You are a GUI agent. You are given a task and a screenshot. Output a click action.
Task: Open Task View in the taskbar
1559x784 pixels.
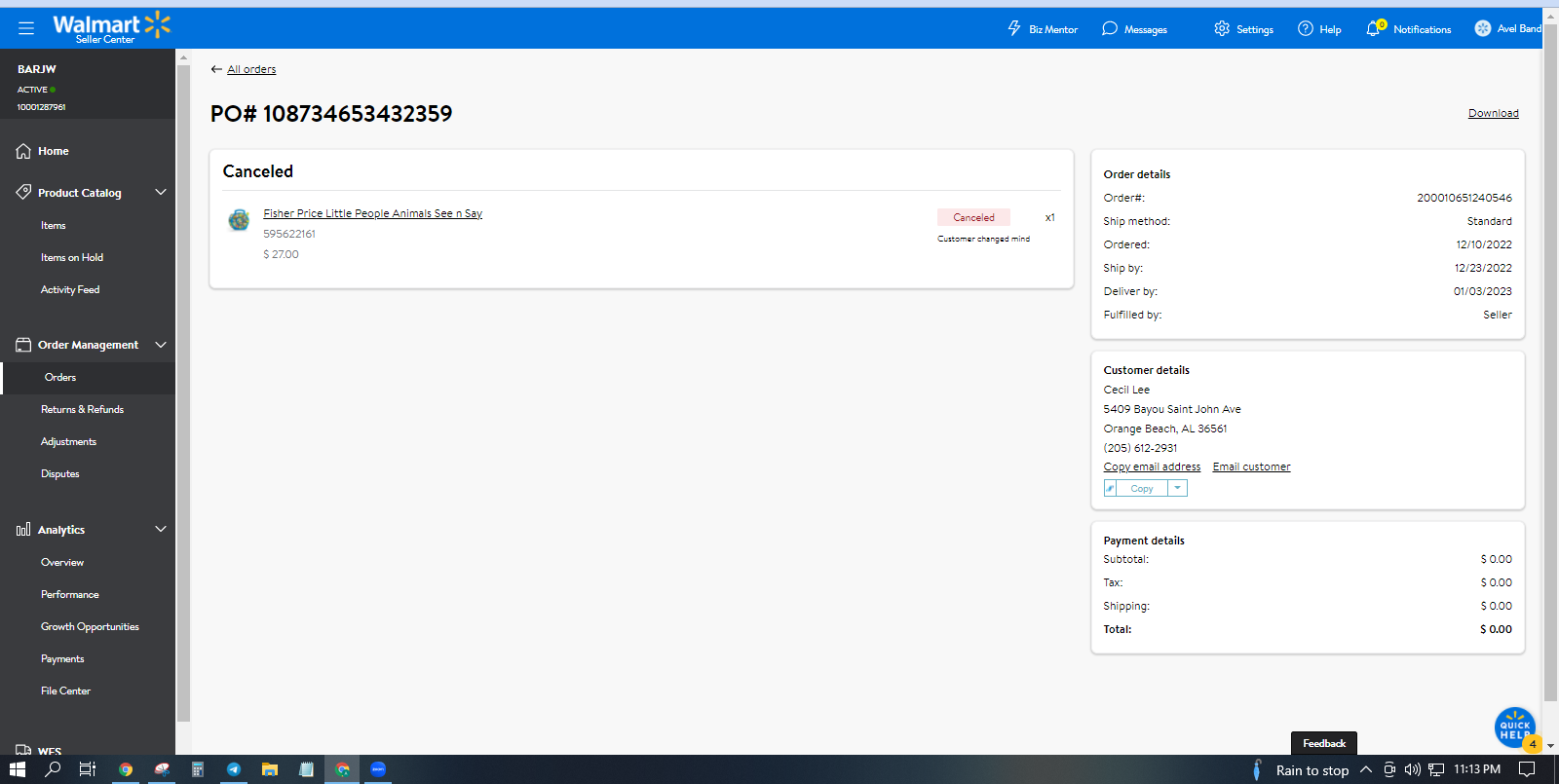pyautogui.click(x=88, y=769)
